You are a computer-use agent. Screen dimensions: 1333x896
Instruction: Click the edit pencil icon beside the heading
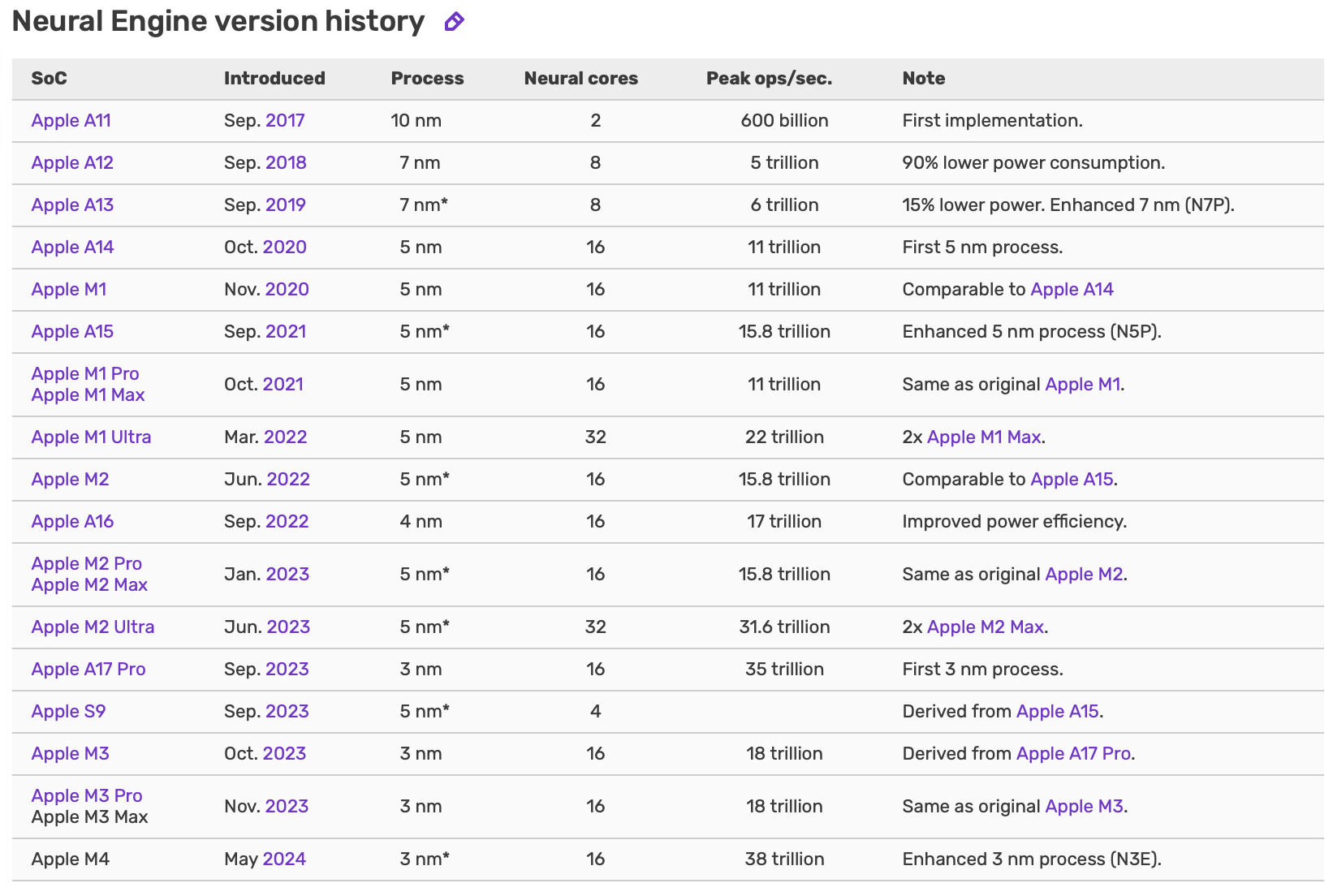pyautogui.click(x=454, y=22)
